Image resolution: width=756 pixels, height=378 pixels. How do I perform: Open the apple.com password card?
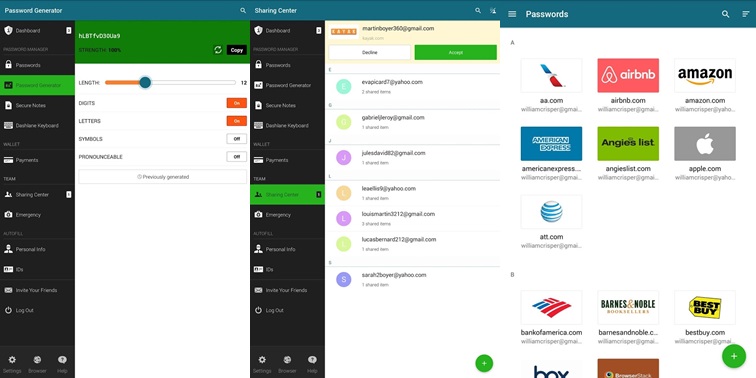(705, 154)
